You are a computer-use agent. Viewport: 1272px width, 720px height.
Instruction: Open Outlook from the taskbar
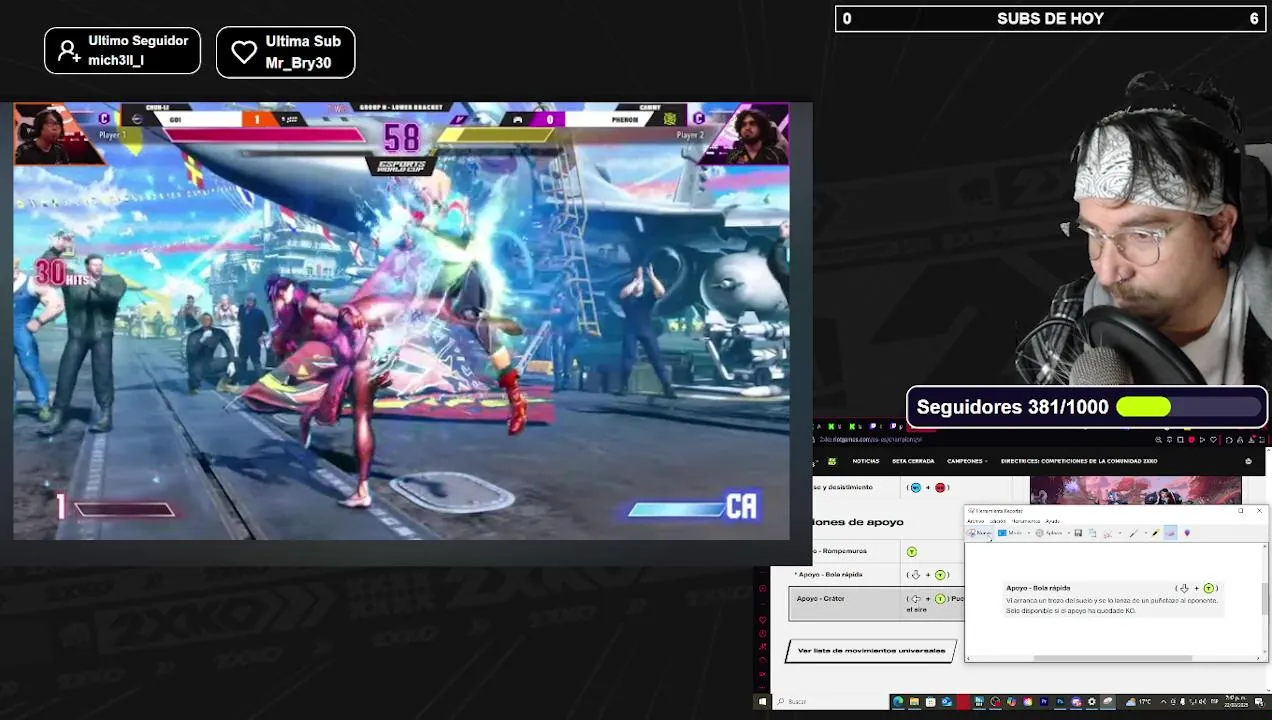tap(946, 702)
